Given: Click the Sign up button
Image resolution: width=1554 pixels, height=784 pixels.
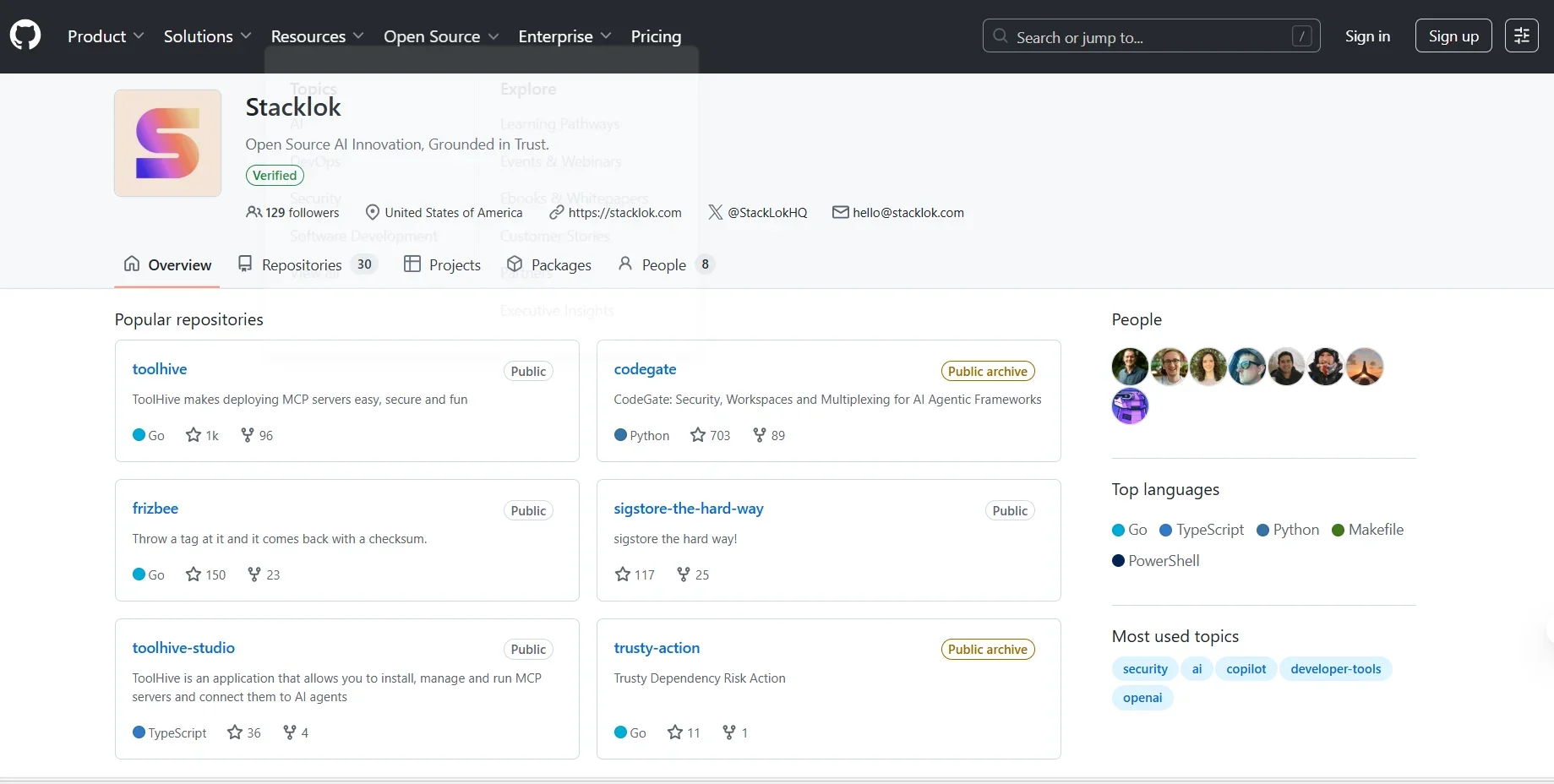Looking at the screenshot, I should coord(1453,36).
